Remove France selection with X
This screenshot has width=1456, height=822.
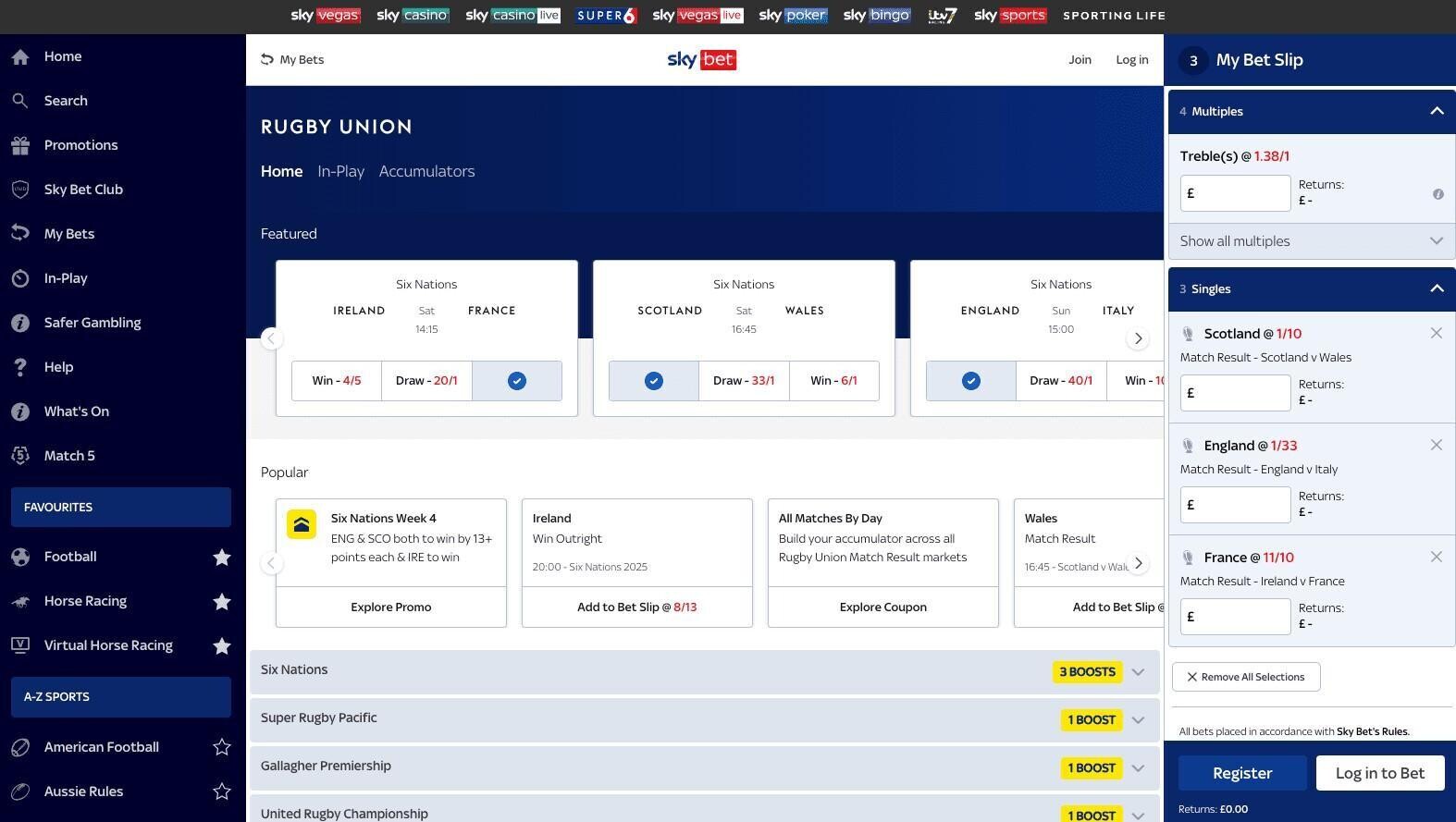coord(1437,557)
